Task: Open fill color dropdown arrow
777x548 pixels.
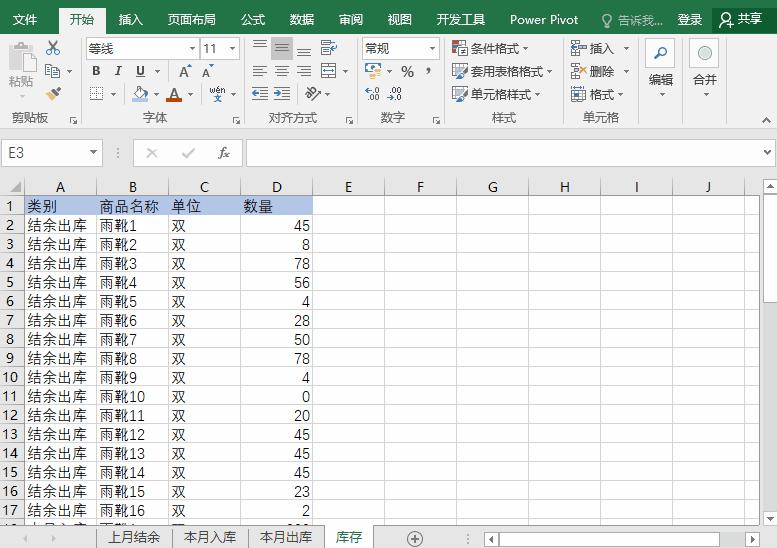Action: 156,94
